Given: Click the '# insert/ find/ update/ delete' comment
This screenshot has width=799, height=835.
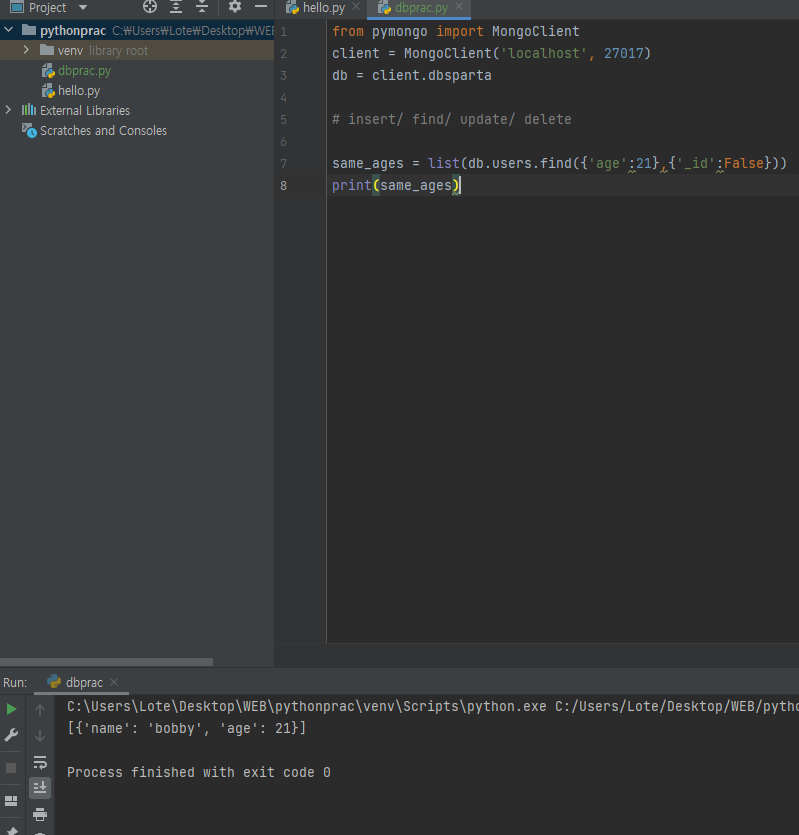Looking at the screenshot, I should (452, 119).
